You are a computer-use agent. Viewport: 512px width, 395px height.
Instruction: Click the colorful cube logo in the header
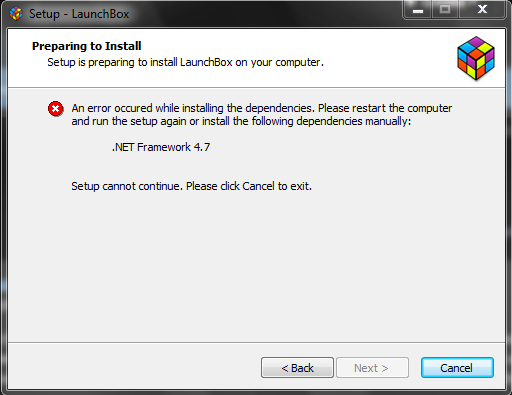(x=476, y=58)
